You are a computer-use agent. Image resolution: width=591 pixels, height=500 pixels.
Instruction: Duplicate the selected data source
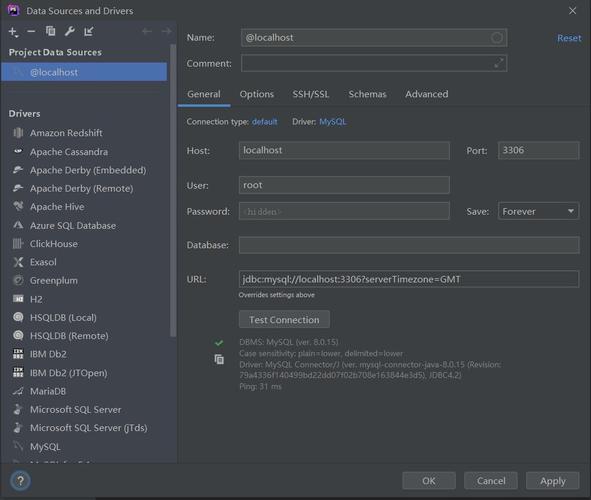(51, 31)
